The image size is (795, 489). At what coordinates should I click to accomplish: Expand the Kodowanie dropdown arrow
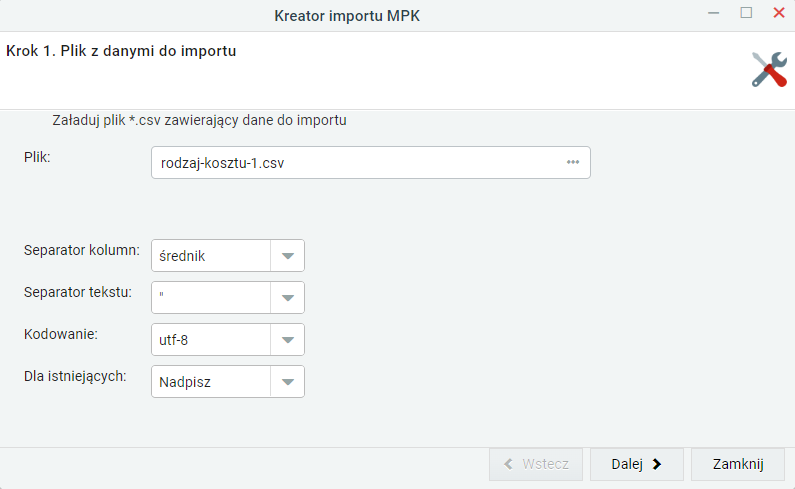click(x=287, y=340)
